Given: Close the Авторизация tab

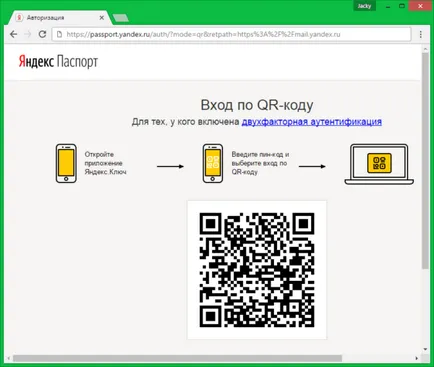Looking at the screenshot, I should pos(102,18).
